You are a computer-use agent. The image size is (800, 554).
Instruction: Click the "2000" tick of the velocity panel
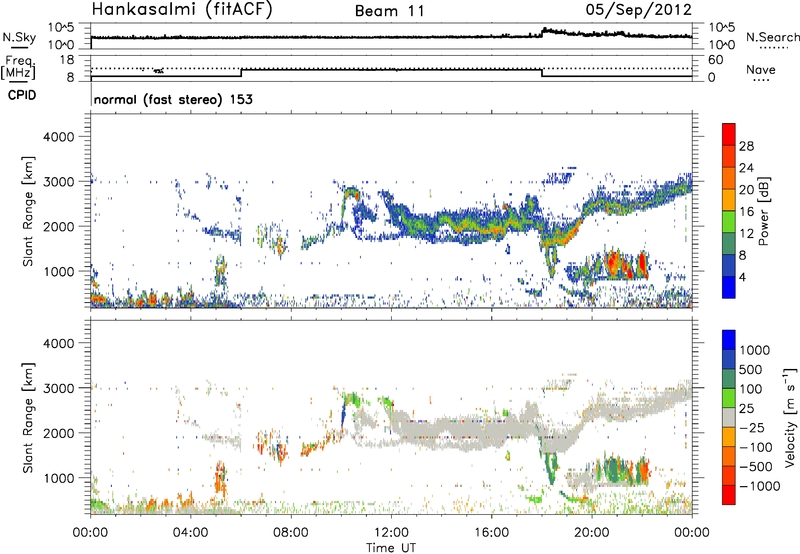[x=59, y=433]
